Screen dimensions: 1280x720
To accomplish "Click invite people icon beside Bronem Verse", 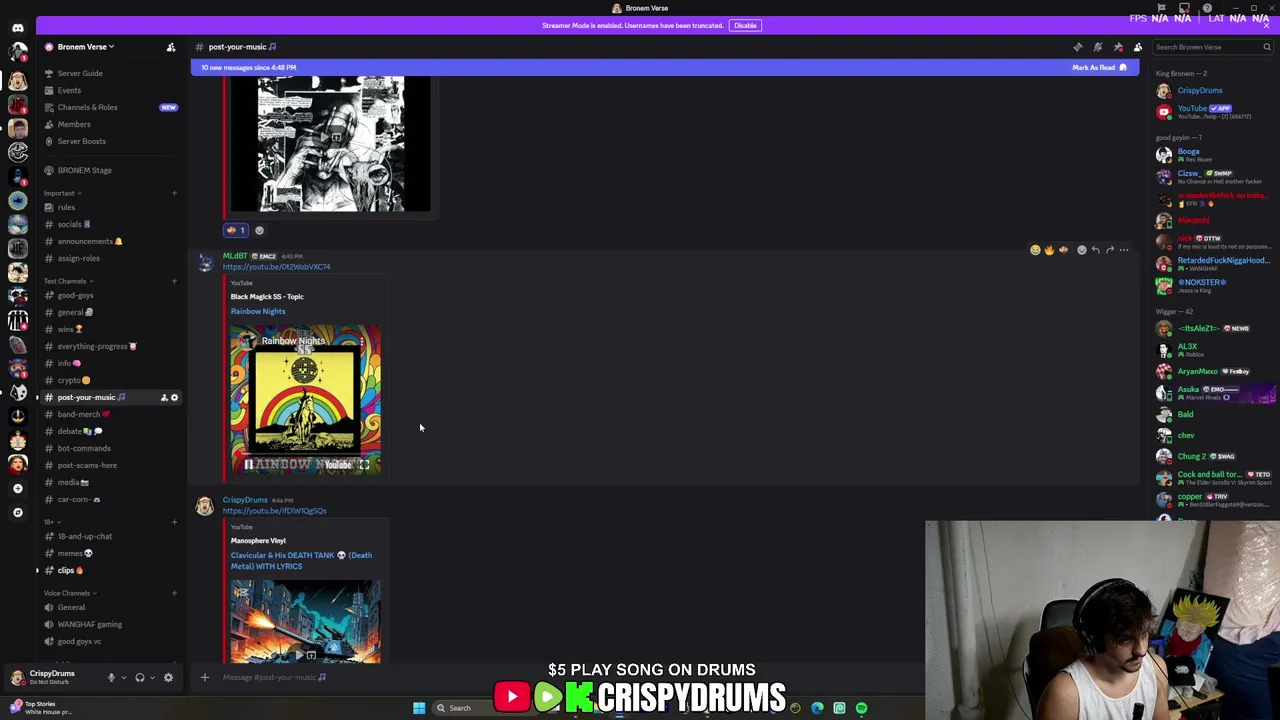I will pyautogui.click(x=171, y=47).
